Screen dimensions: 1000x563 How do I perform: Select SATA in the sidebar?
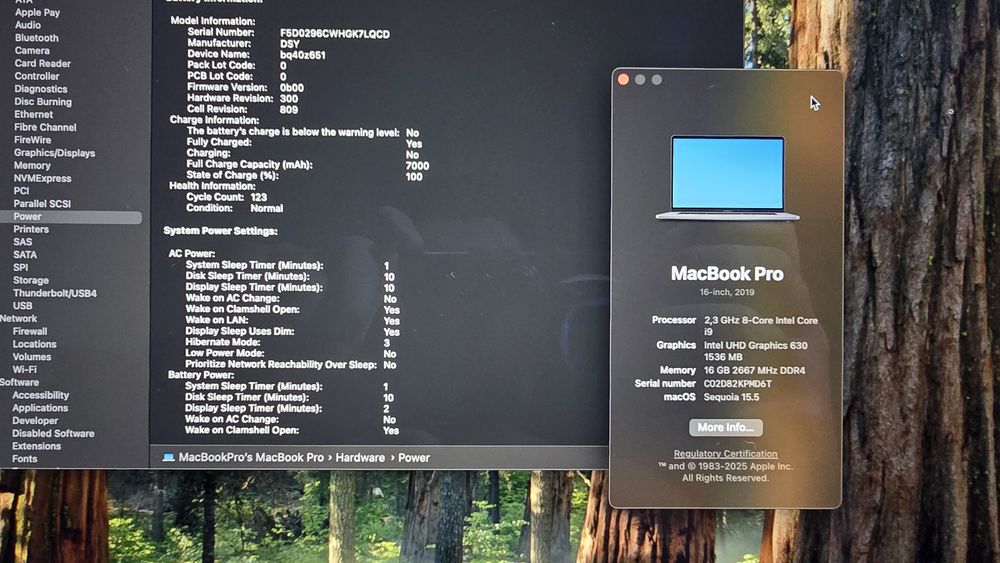coord(24,254)
